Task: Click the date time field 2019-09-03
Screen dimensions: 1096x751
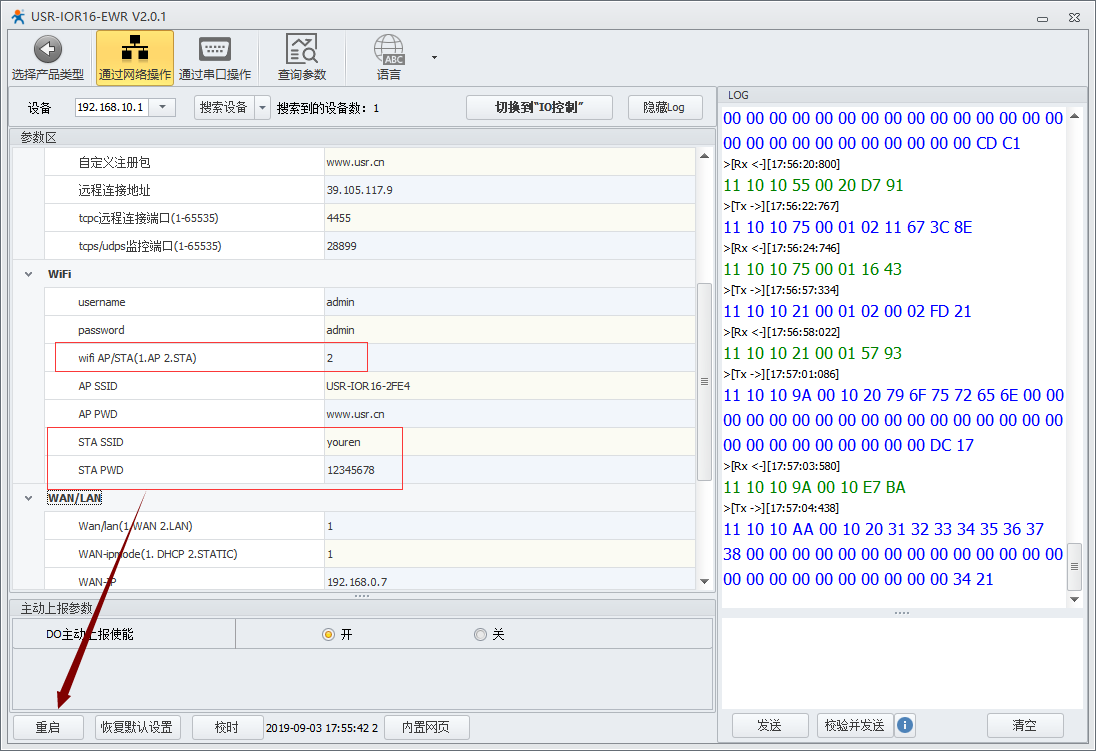Action: (x=322, y=728)
